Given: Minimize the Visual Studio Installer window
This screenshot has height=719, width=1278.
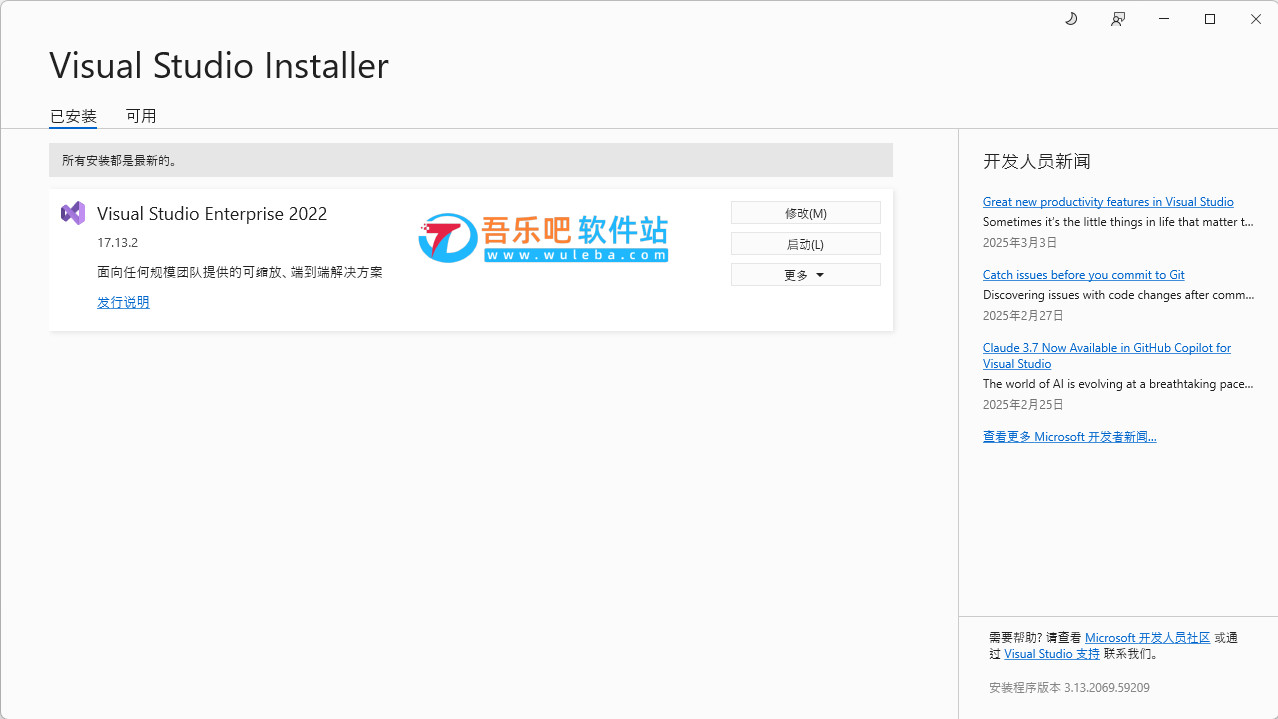Looking at the screenshot, I should point(1164,19).
